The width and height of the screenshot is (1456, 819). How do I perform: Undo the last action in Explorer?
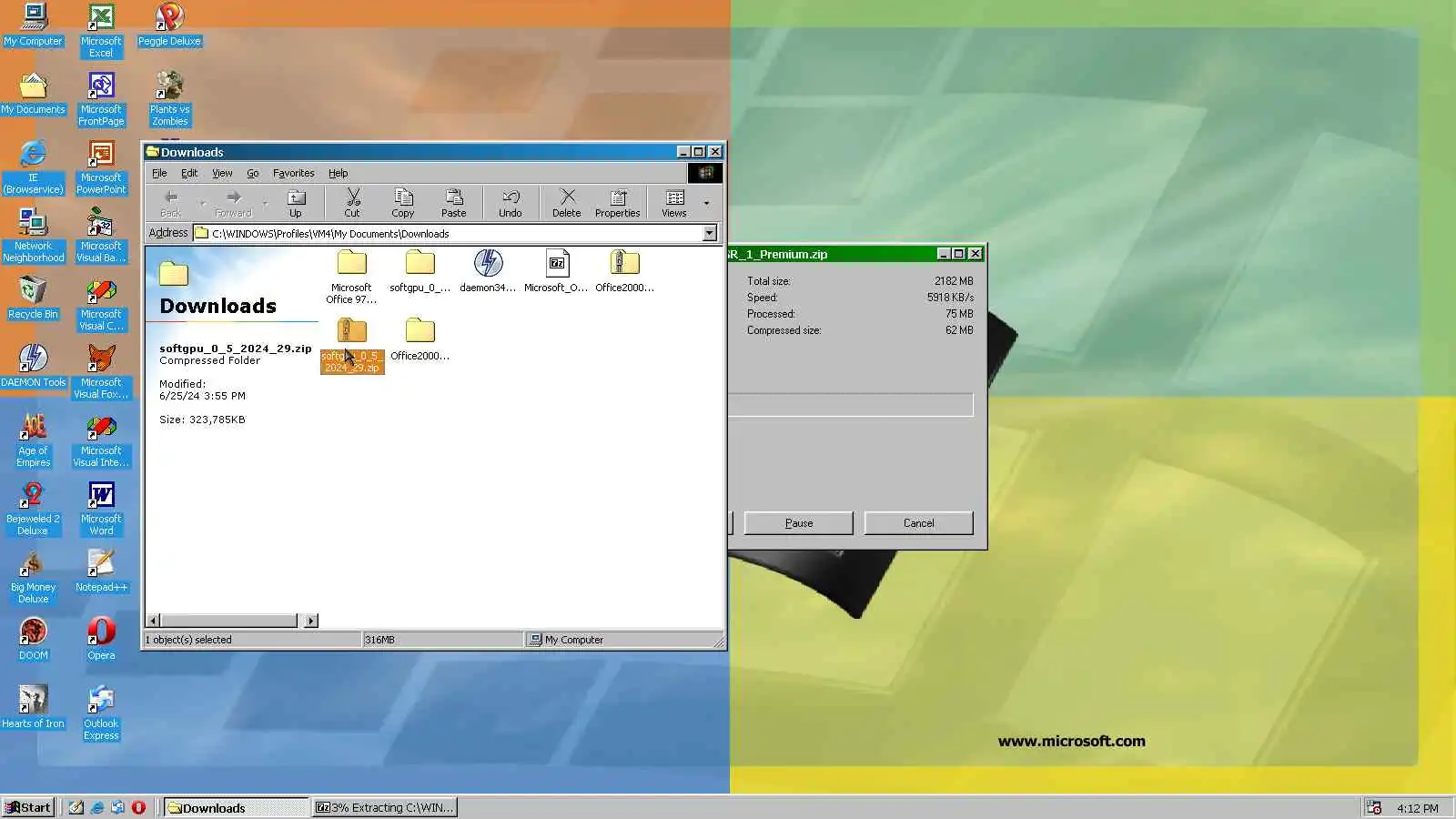click(x=511, y=203)
